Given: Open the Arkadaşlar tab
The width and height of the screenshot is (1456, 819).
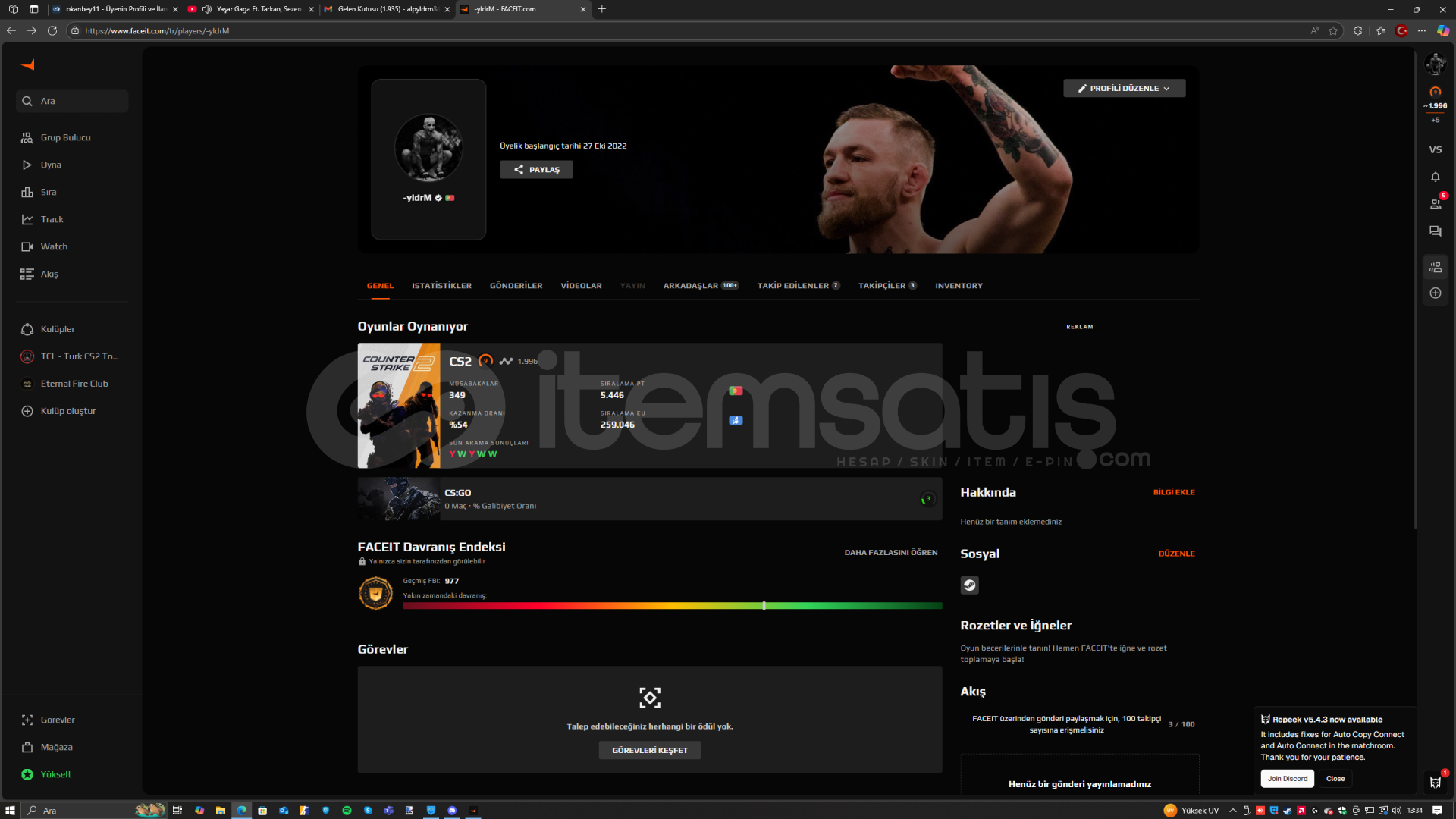Looking at the screenshot, I should (x=701, y=286).
